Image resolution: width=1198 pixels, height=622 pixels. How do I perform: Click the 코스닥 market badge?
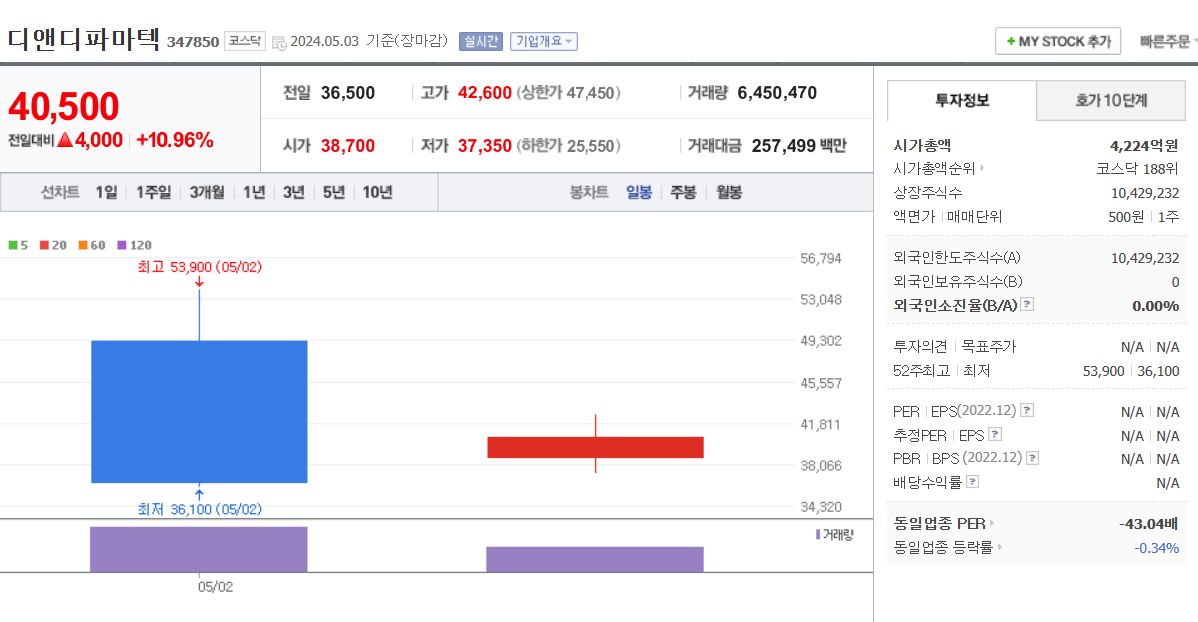point(244,41)
